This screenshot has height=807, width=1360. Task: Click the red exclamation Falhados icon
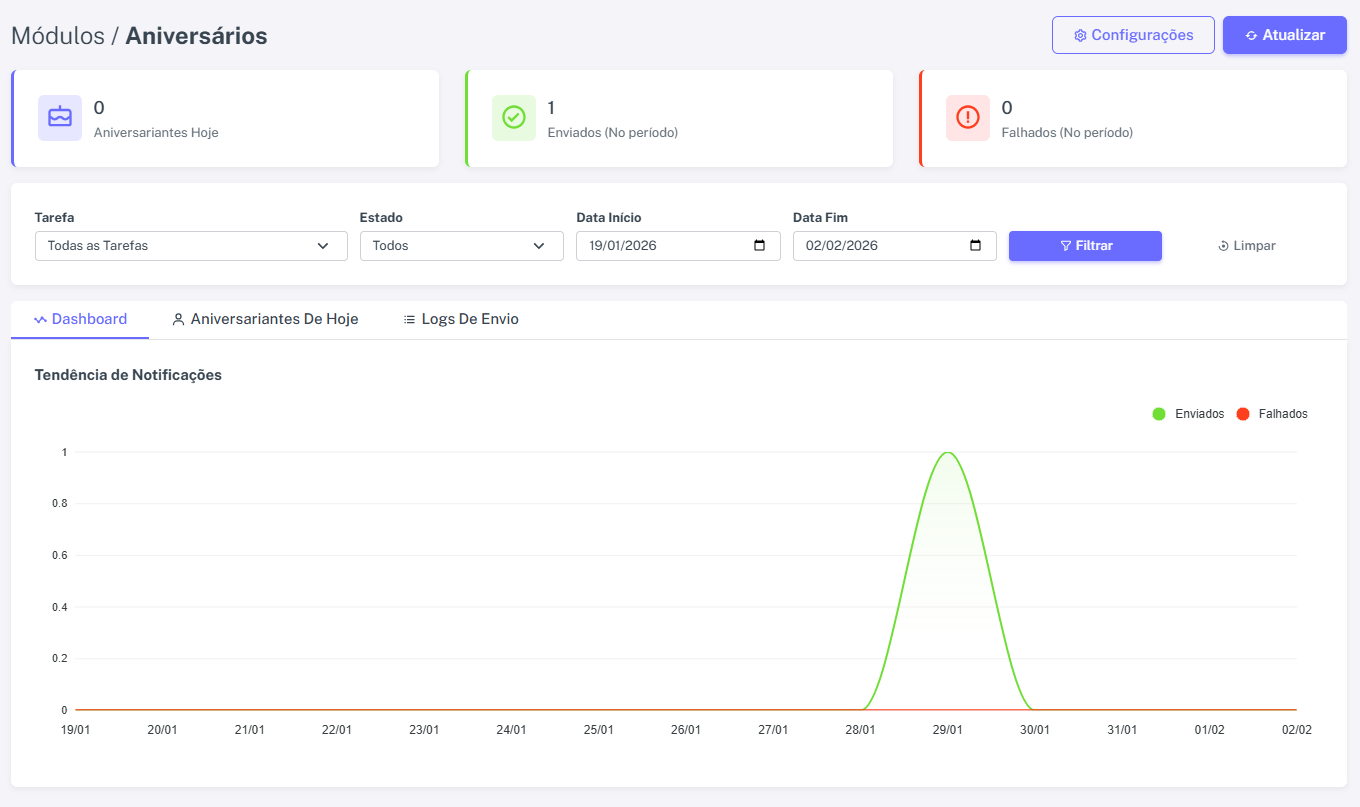[968, 118]
